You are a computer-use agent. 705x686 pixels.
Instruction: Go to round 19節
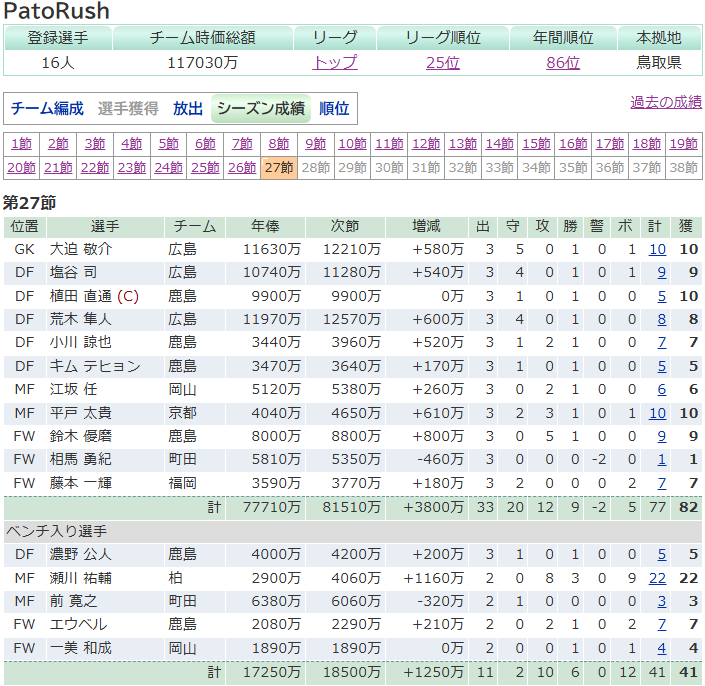684,144
